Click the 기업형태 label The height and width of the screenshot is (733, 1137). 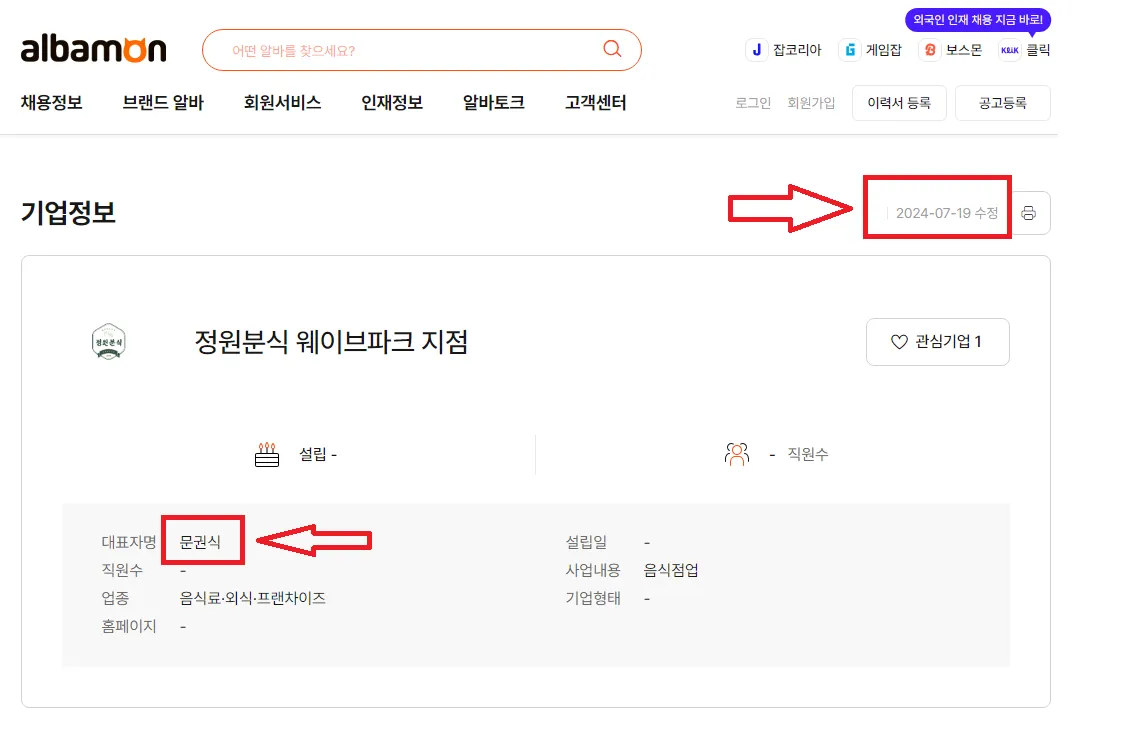593,598
